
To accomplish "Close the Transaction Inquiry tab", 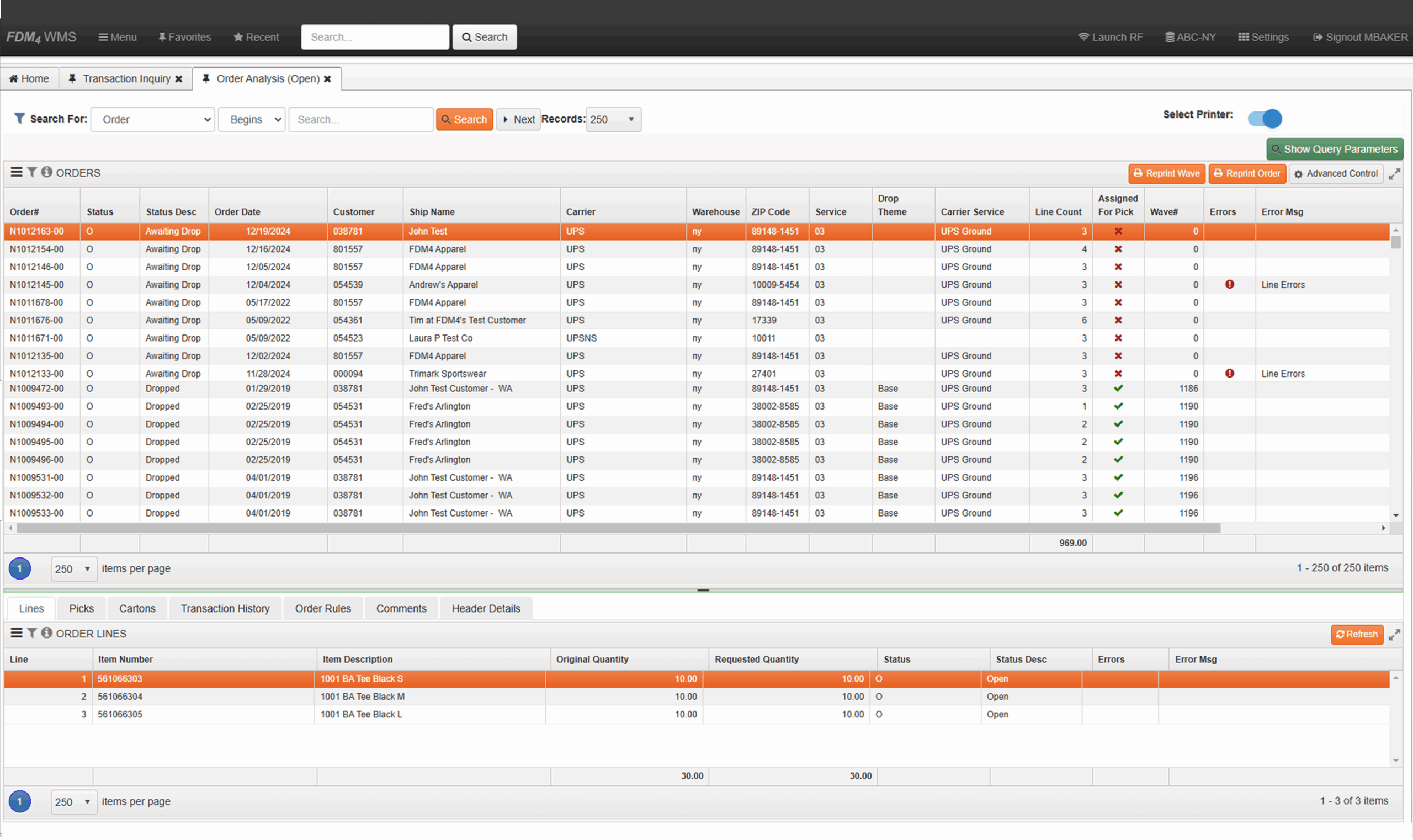I will (x=179, y=79).
